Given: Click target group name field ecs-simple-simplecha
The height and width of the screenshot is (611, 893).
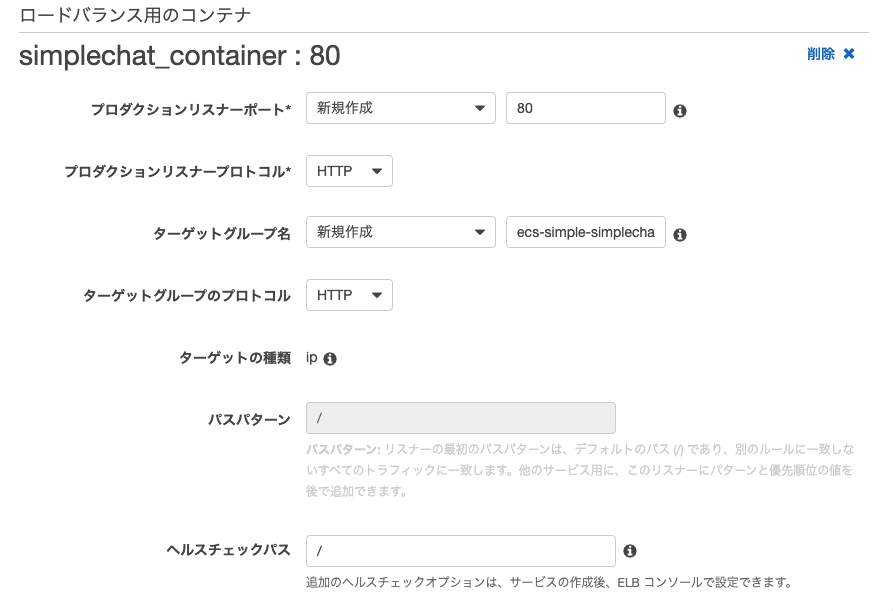Looking at the screenshot, I should [x=585, y=232].
